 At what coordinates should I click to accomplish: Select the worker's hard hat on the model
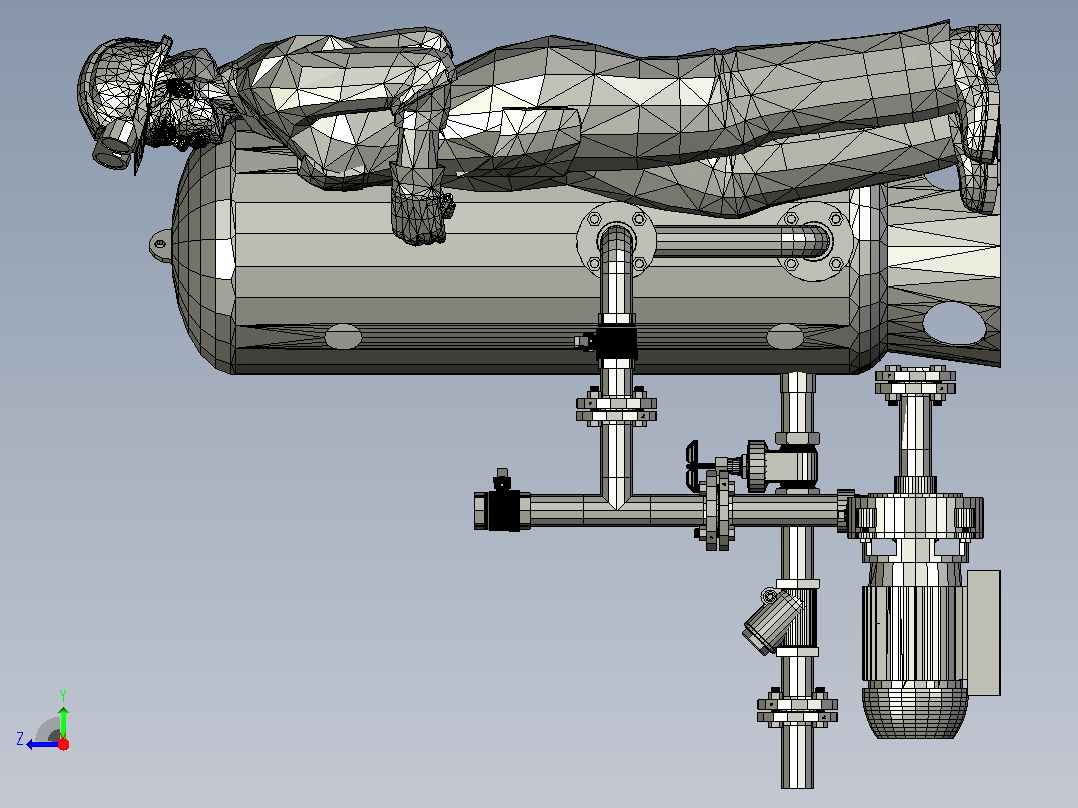pos(122,86)
